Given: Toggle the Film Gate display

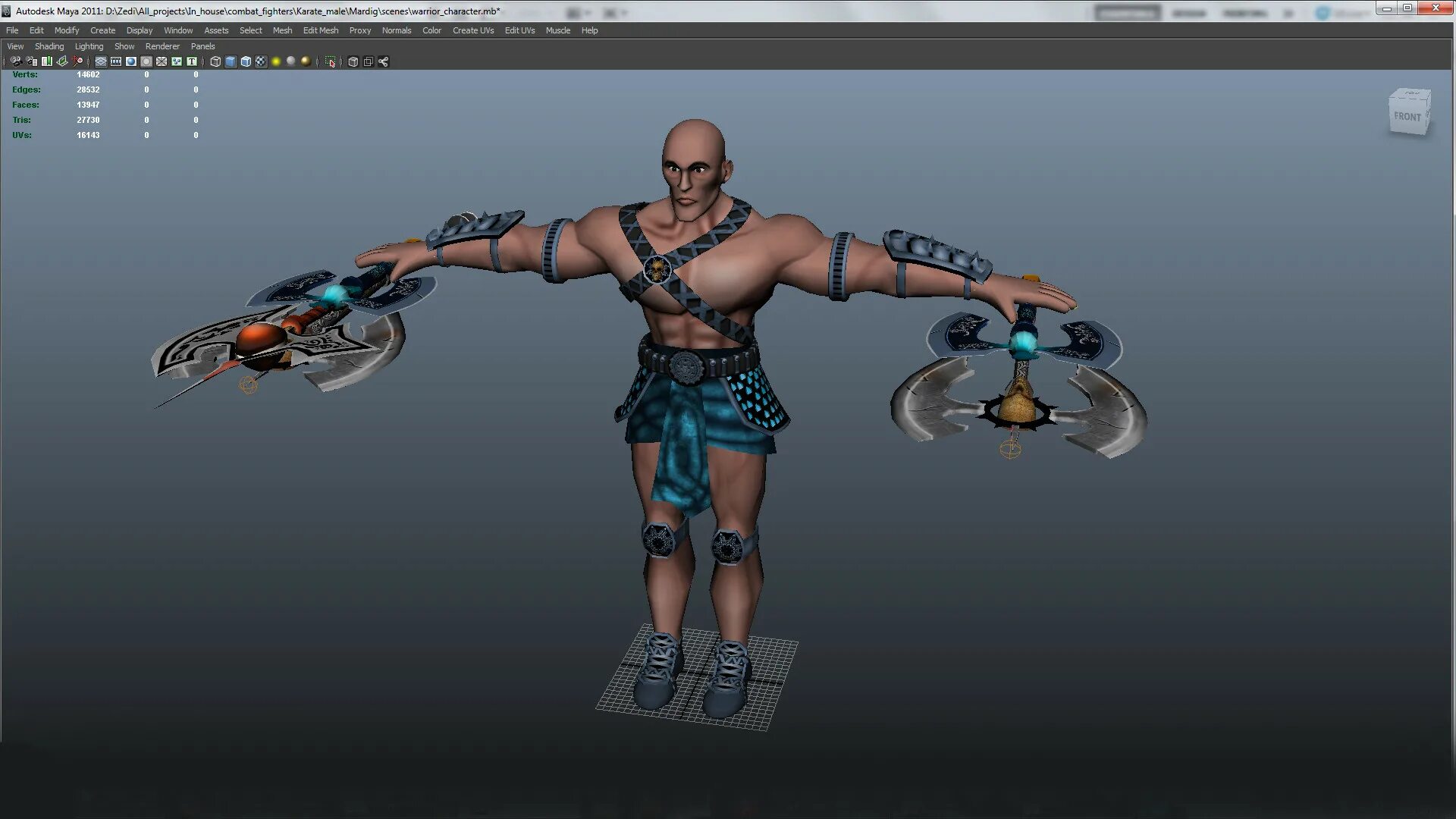Looking at the screenshot, I should coord(116,61).
